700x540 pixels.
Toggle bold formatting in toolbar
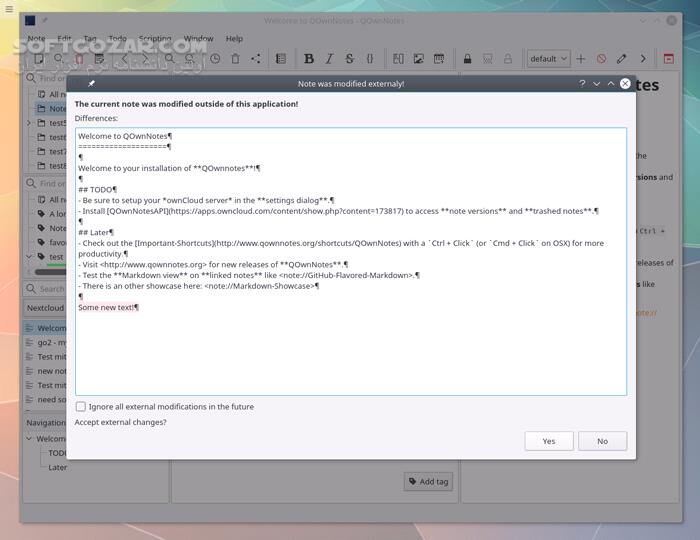(x=308, y=59)
